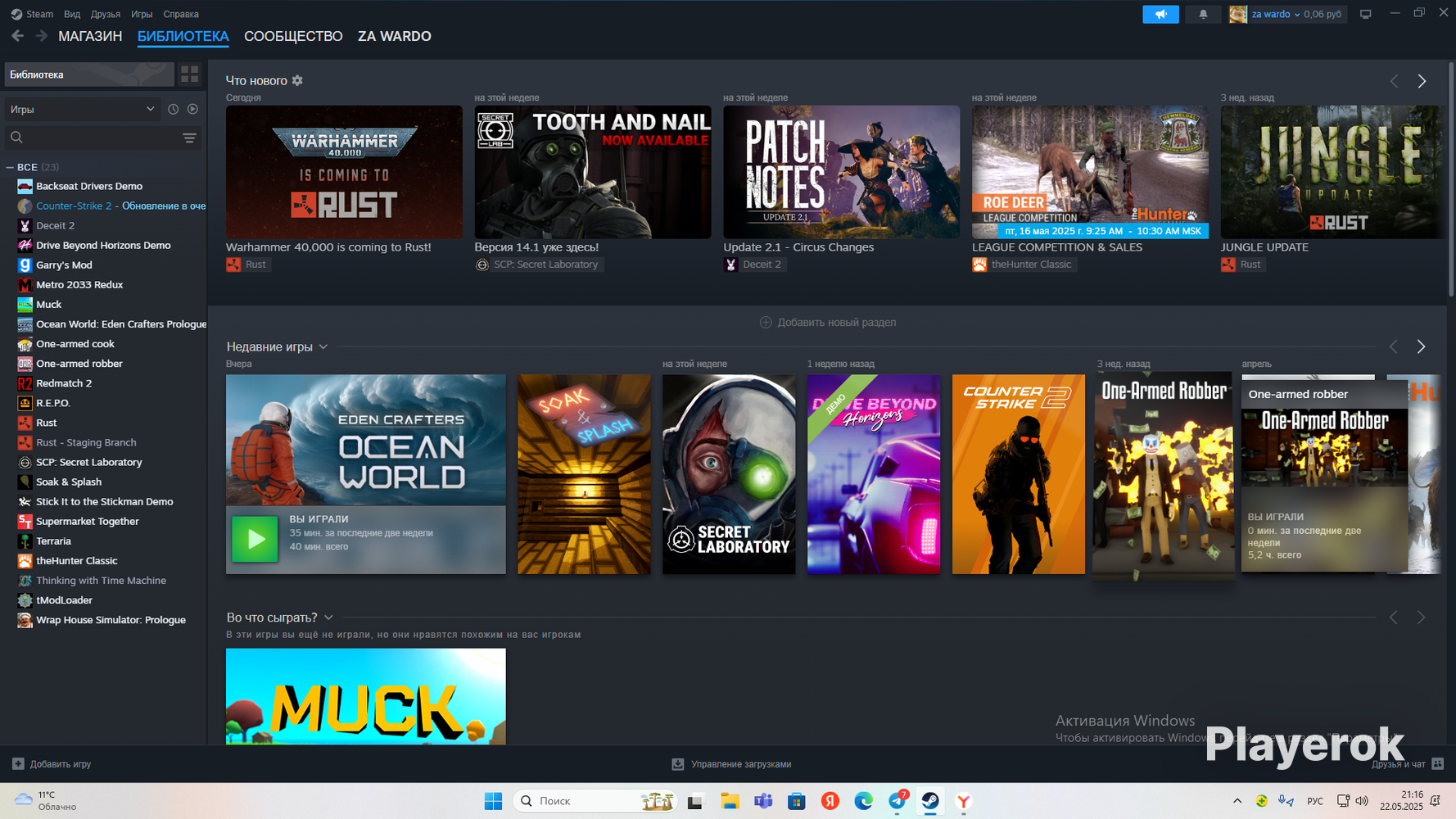Open the ZA WARDO profile tab
Viewport: 1456px width, 819px height.
[x=395, y=36]
